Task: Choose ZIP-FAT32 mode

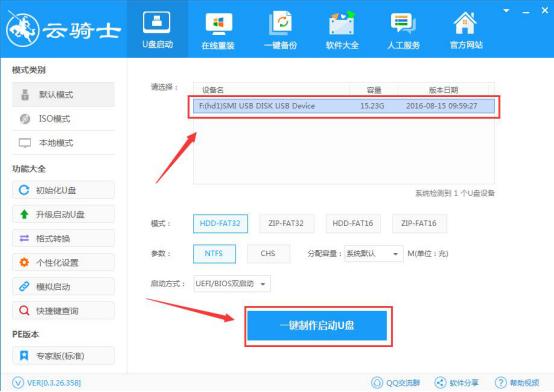Action: [x=286, y=223]
